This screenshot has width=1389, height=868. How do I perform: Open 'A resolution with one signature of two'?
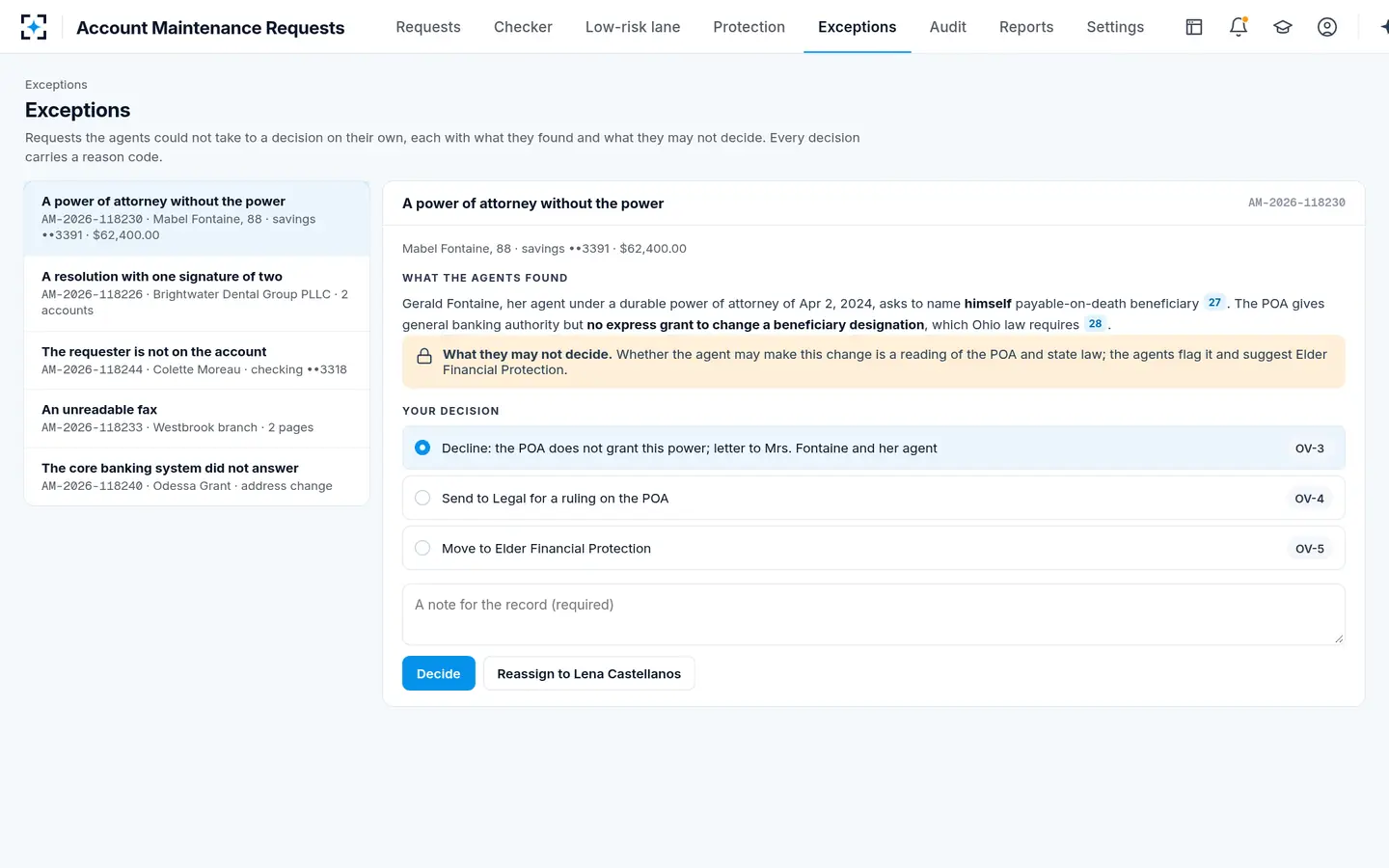(x=197, y=293)
